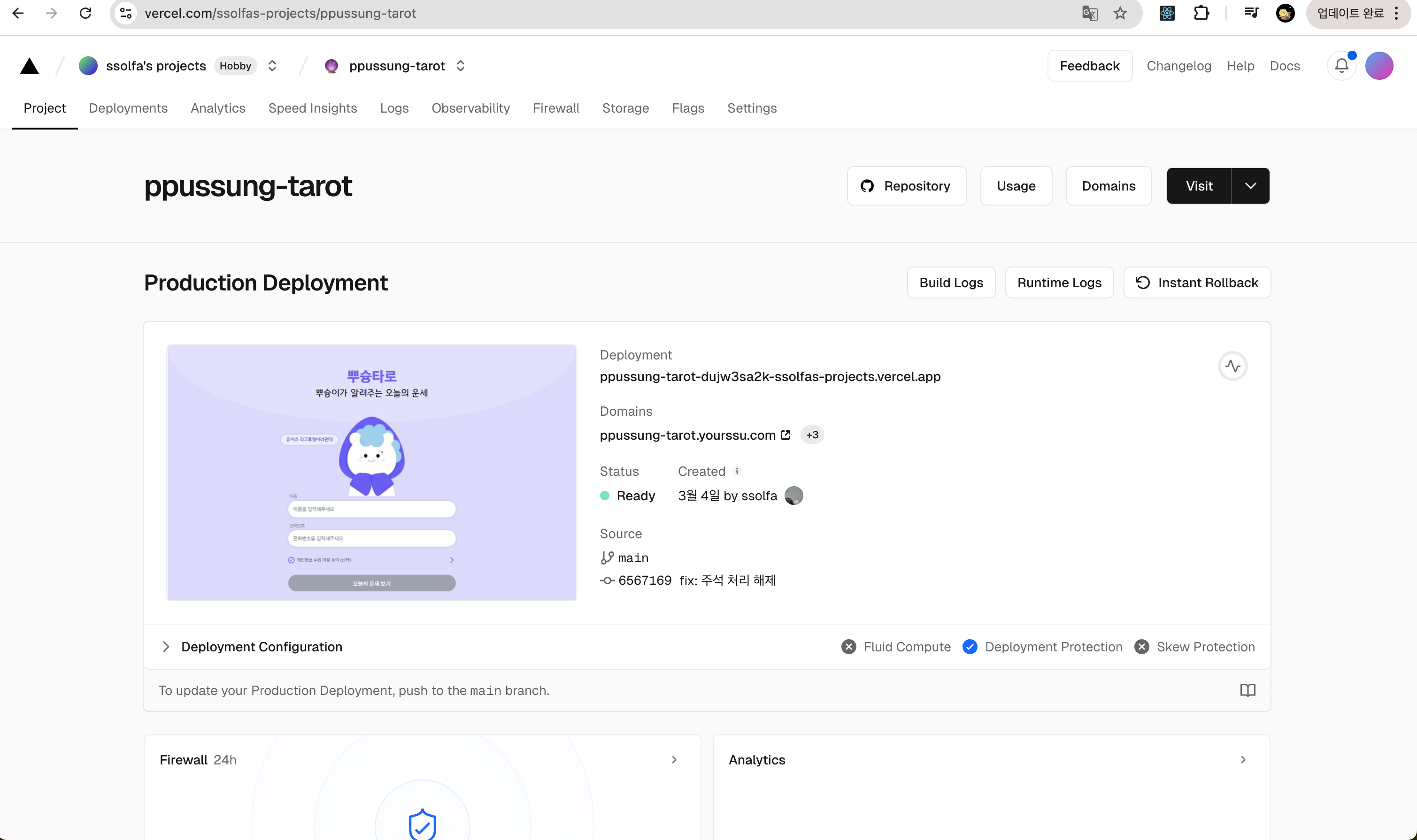
Task: Open external link for ppussung-tarot.yourssu.com
Action: click(786, 435)
